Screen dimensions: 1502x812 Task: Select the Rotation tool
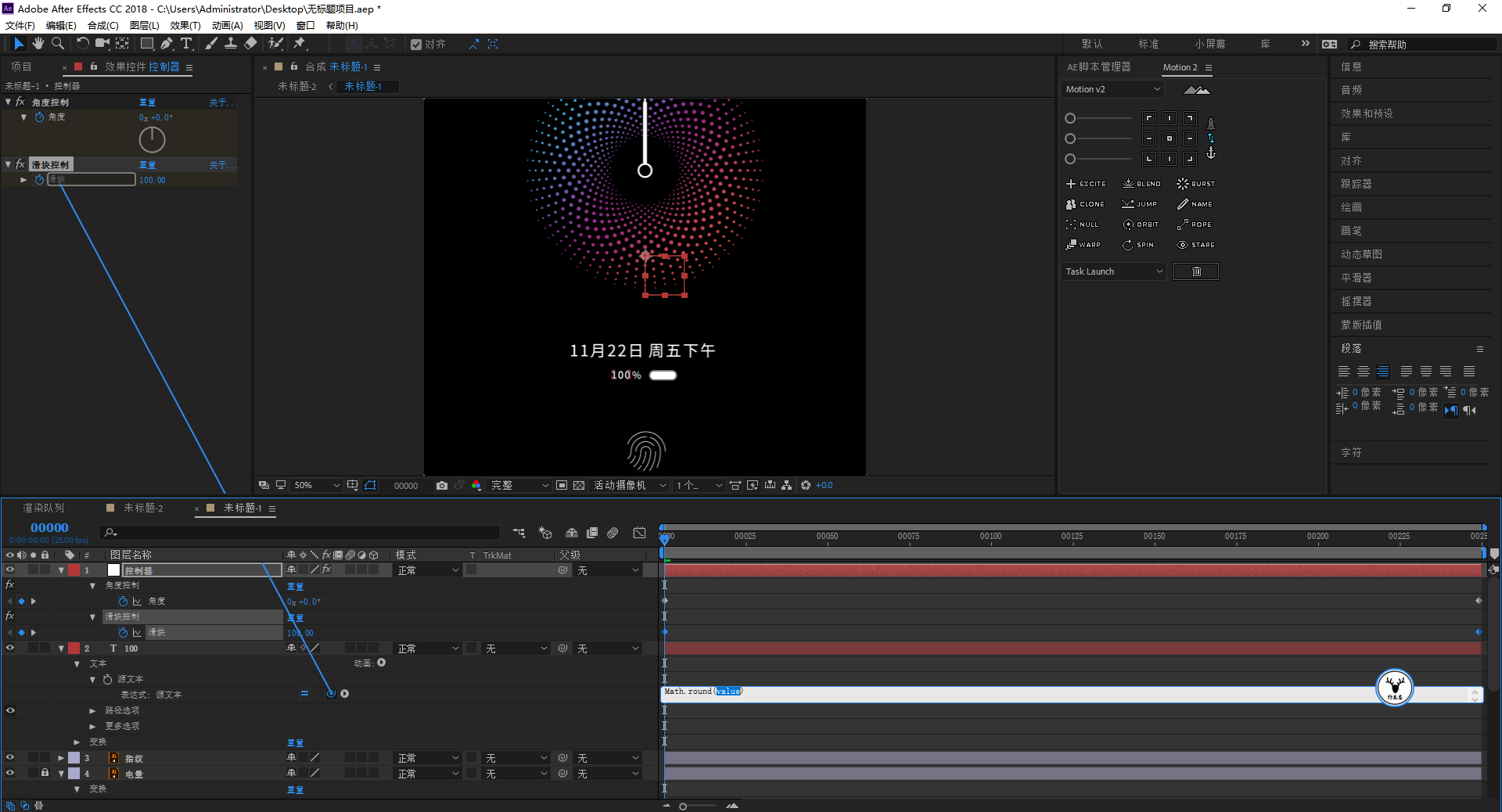82,44
